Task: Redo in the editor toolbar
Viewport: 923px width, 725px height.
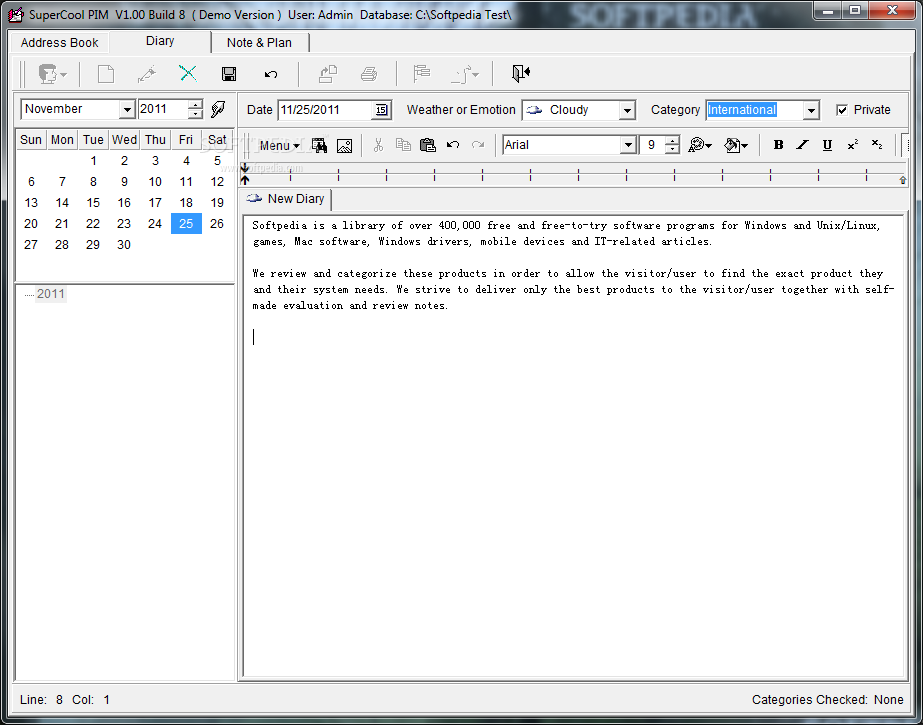Action: pyautogui.click(x=478, y=145)
